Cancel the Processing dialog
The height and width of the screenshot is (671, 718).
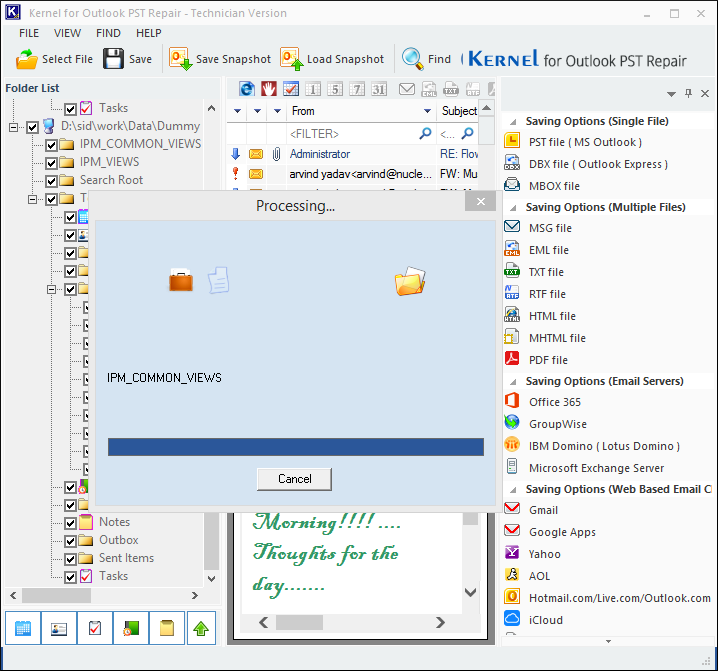point(294,479)
